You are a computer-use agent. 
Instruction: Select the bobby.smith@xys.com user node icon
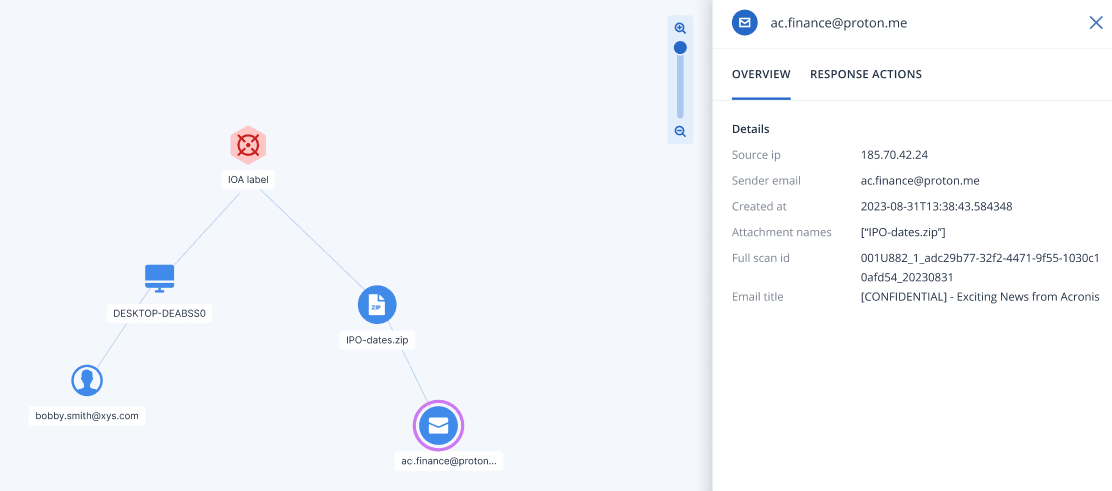tap(87, 380)
